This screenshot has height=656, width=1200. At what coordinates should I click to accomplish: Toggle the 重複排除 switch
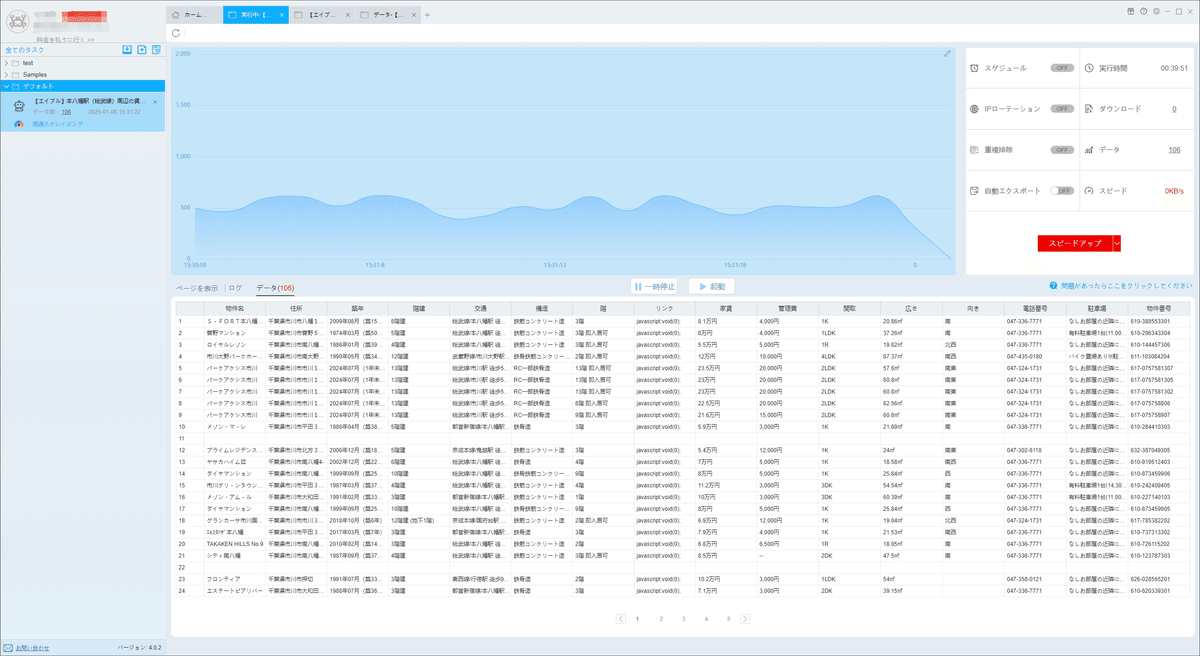click(x=1062, y=149)
